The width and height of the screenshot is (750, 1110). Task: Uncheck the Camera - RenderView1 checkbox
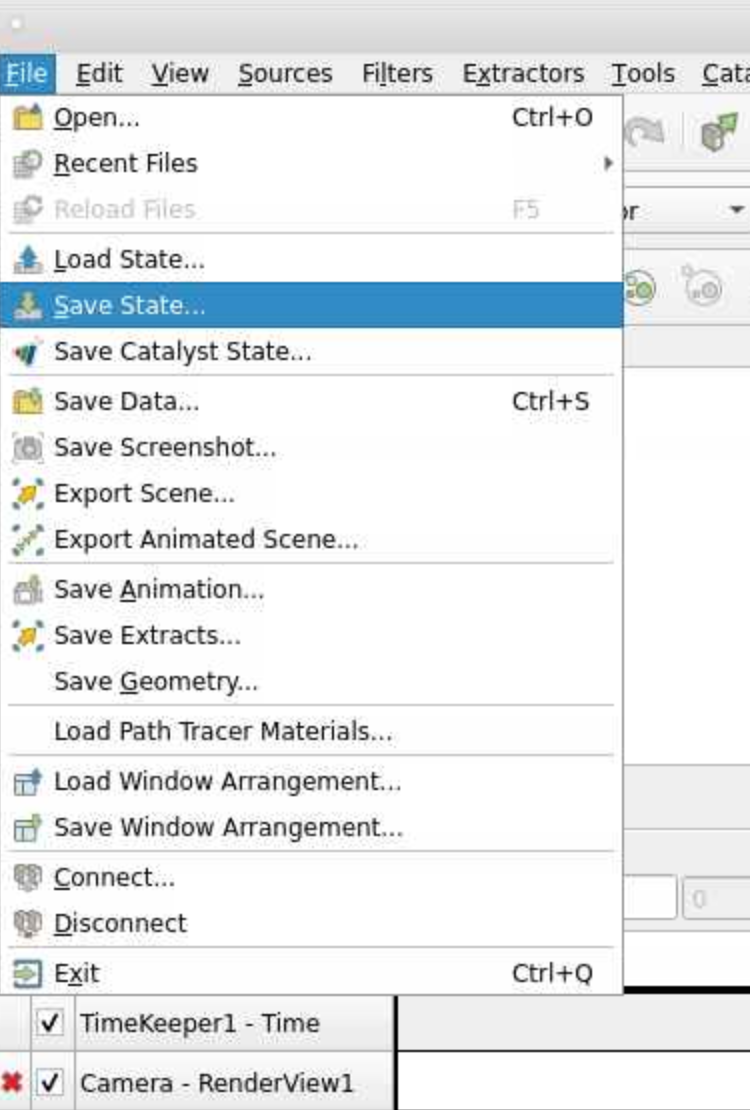[50, 1082]
